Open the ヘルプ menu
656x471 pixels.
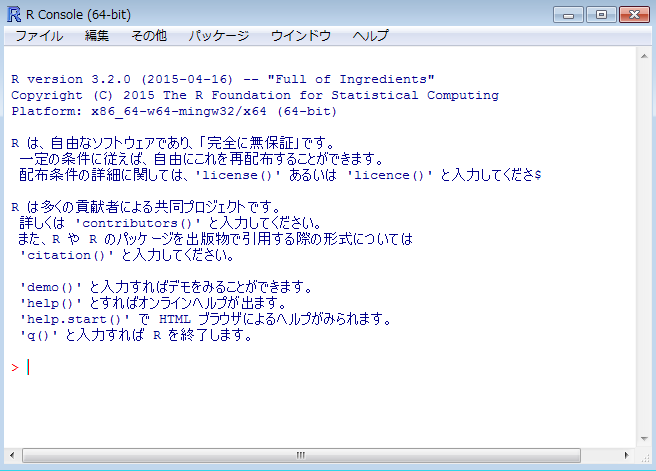click(x=370, y=36)
